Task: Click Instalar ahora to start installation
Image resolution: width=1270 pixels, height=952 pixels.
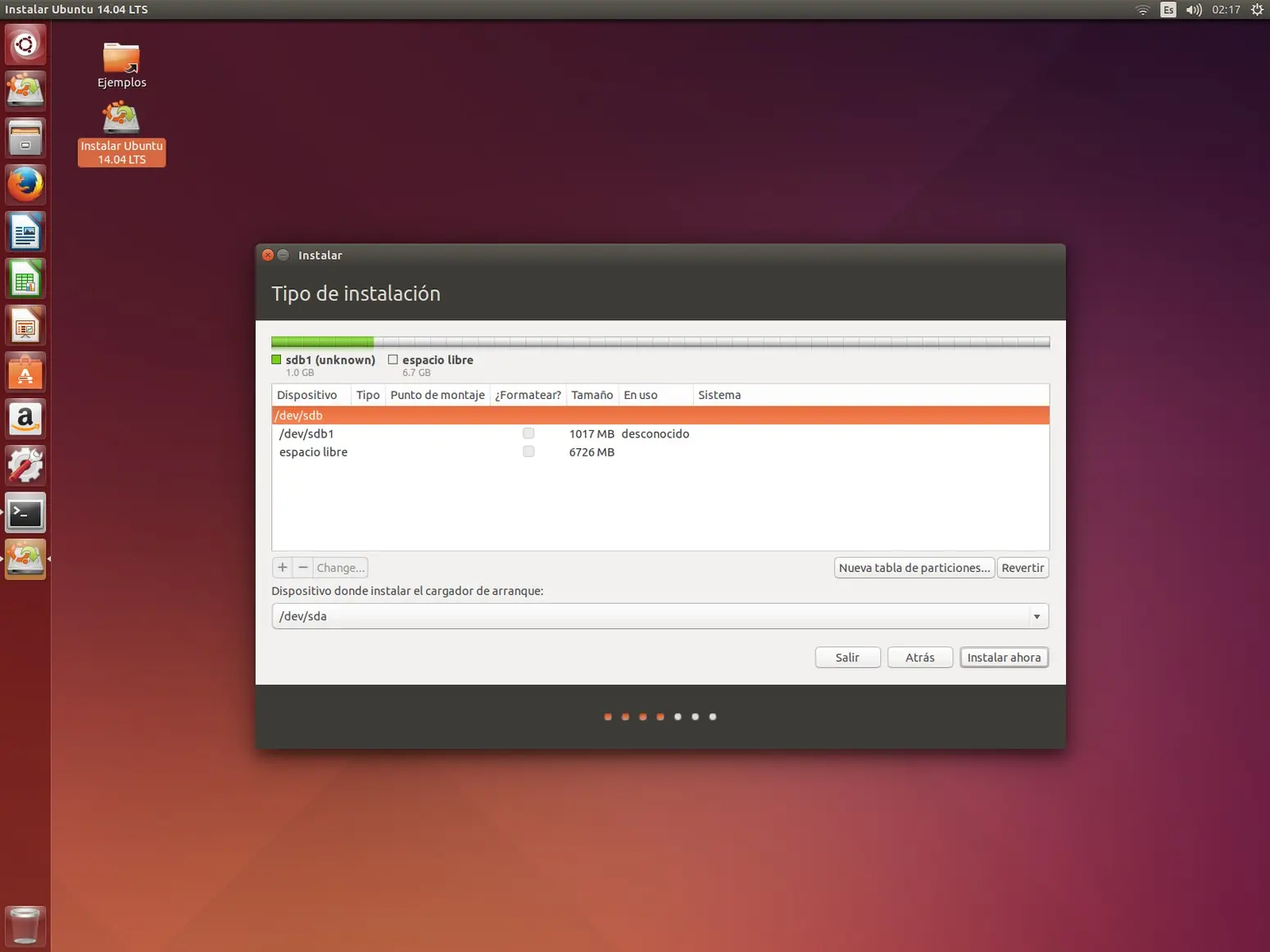Action: tap(1004, 658)
